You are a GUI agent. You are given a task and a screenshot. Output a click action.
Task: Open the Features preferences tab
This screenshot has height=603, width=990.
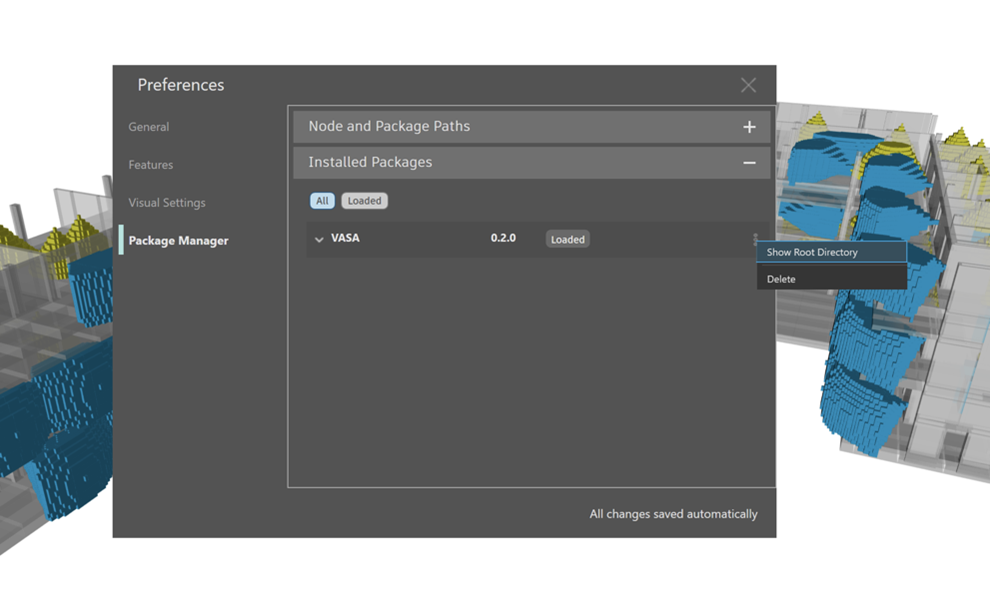click(151, 165)
